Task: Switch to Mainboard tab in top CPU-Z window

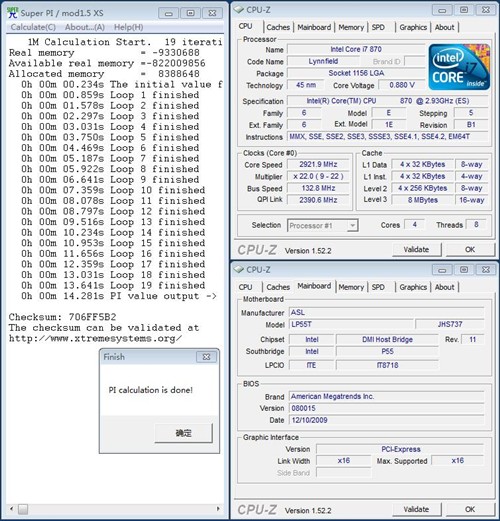Action: pyautogui.click(x=314, y=27)
